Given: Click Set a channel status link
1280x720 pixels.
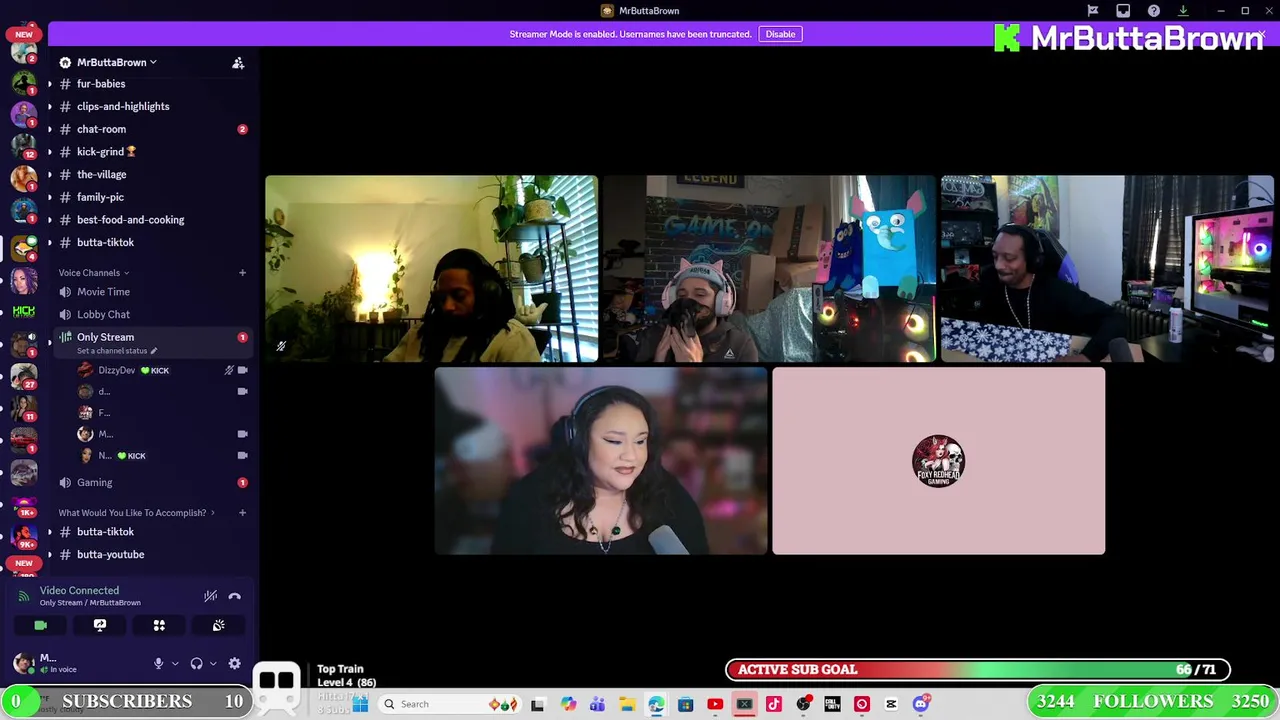Looking at the screenshot, I should tap(116, 351).
